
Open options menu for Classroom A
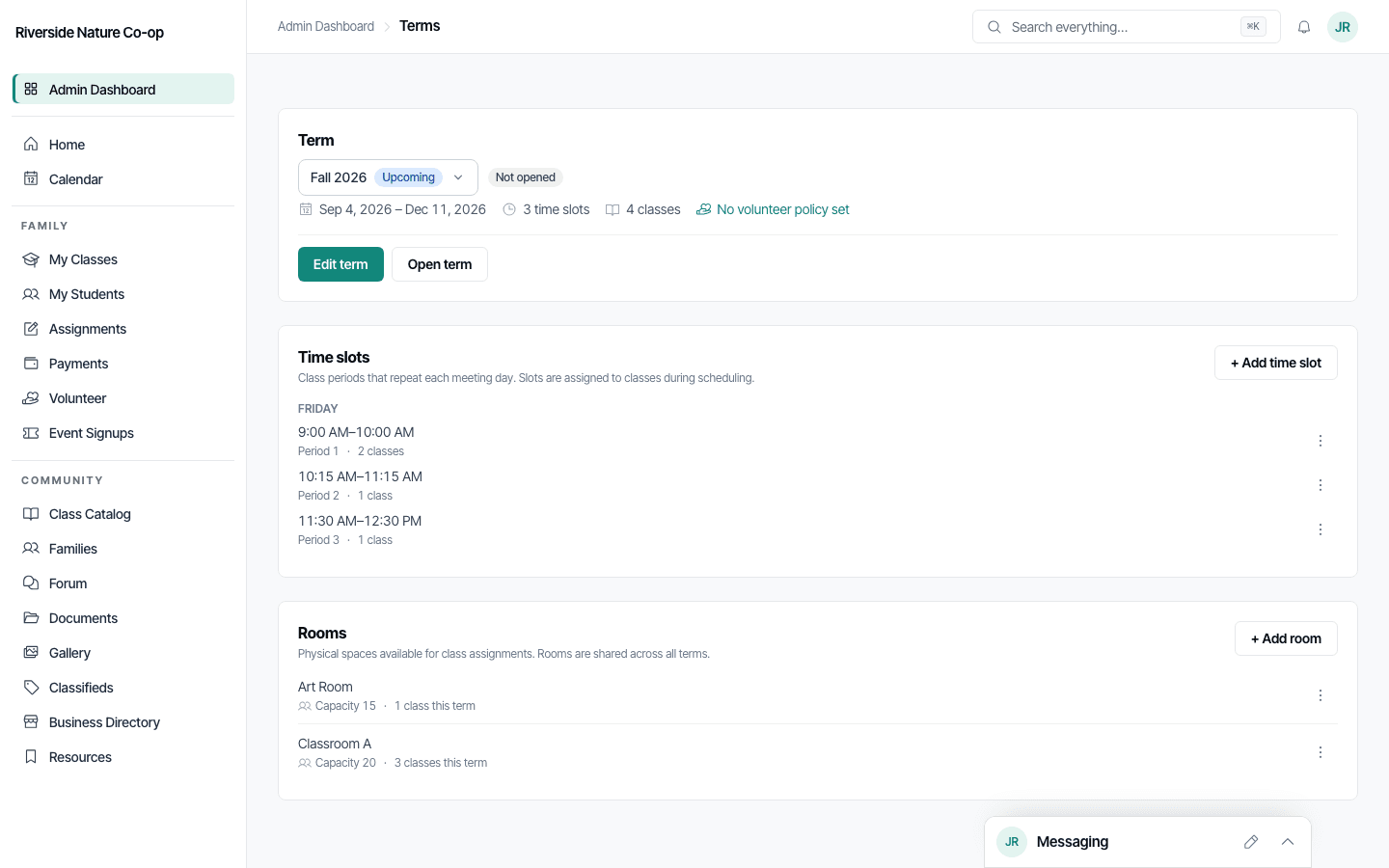click(1321, 752)
